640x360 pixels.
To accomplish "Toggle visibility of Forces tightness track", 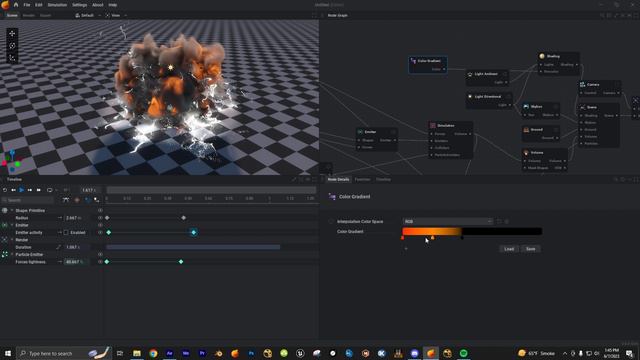I will pyautogui.click(x=100, y=262).
